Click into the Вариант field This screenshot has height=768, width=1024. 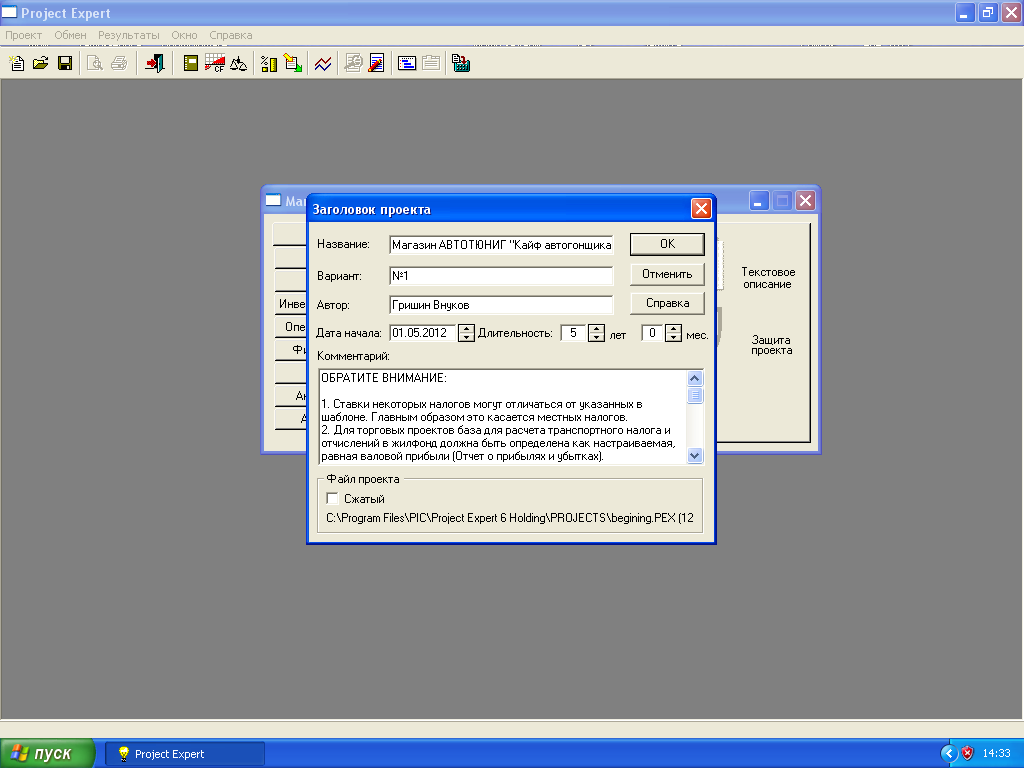[501, 276]
